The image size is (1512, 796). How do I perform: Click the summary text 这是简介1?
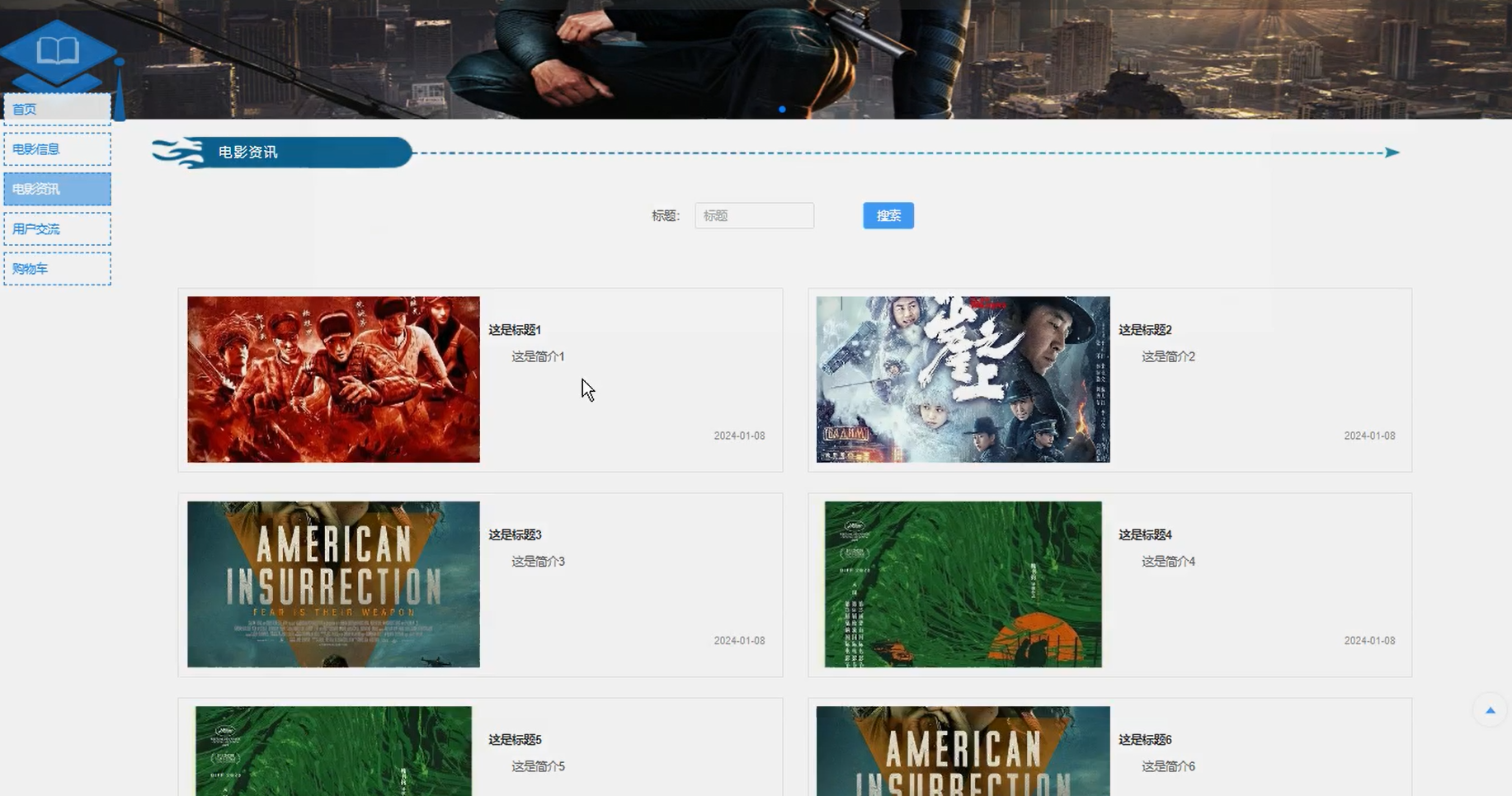[x=538, y=356]
